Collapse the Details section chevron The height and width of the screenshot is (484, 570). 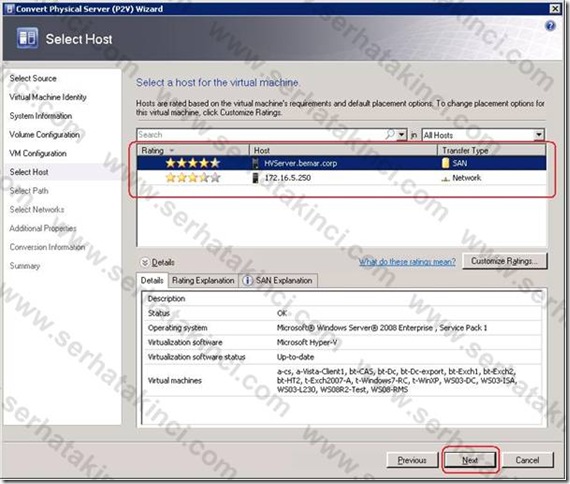(x=145, y=262)
